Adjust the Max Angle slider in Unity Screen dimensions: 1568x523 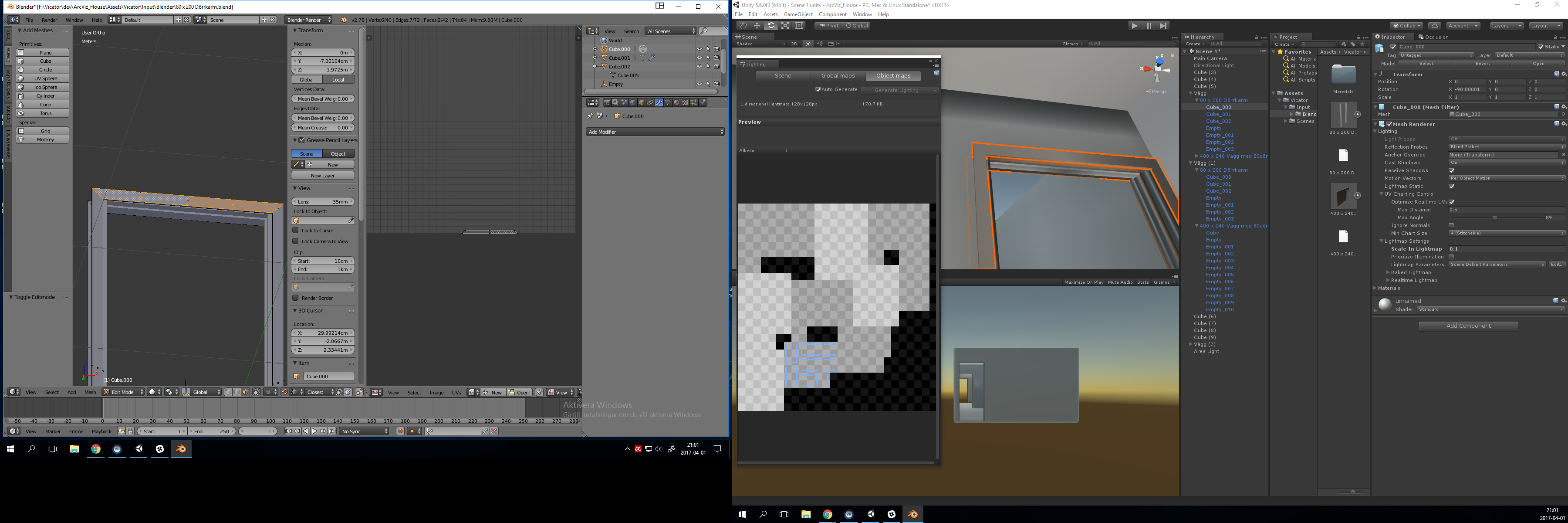(1495, 217)
